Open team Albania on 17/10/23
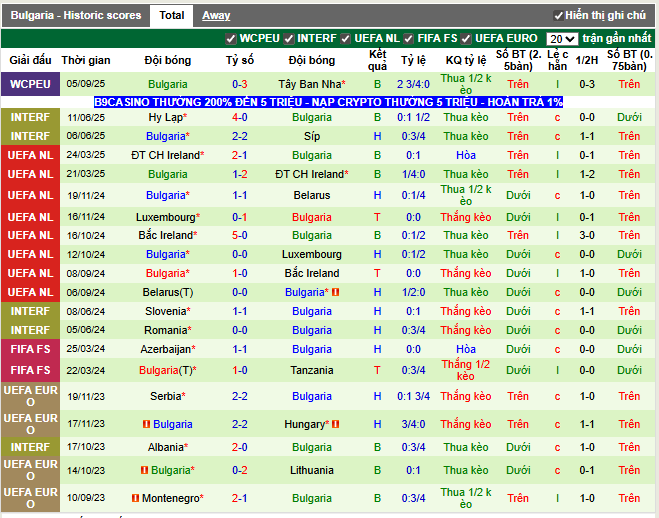Image resolution: width=659 pixels, height=518 pixels. click(x=166, y=447)
